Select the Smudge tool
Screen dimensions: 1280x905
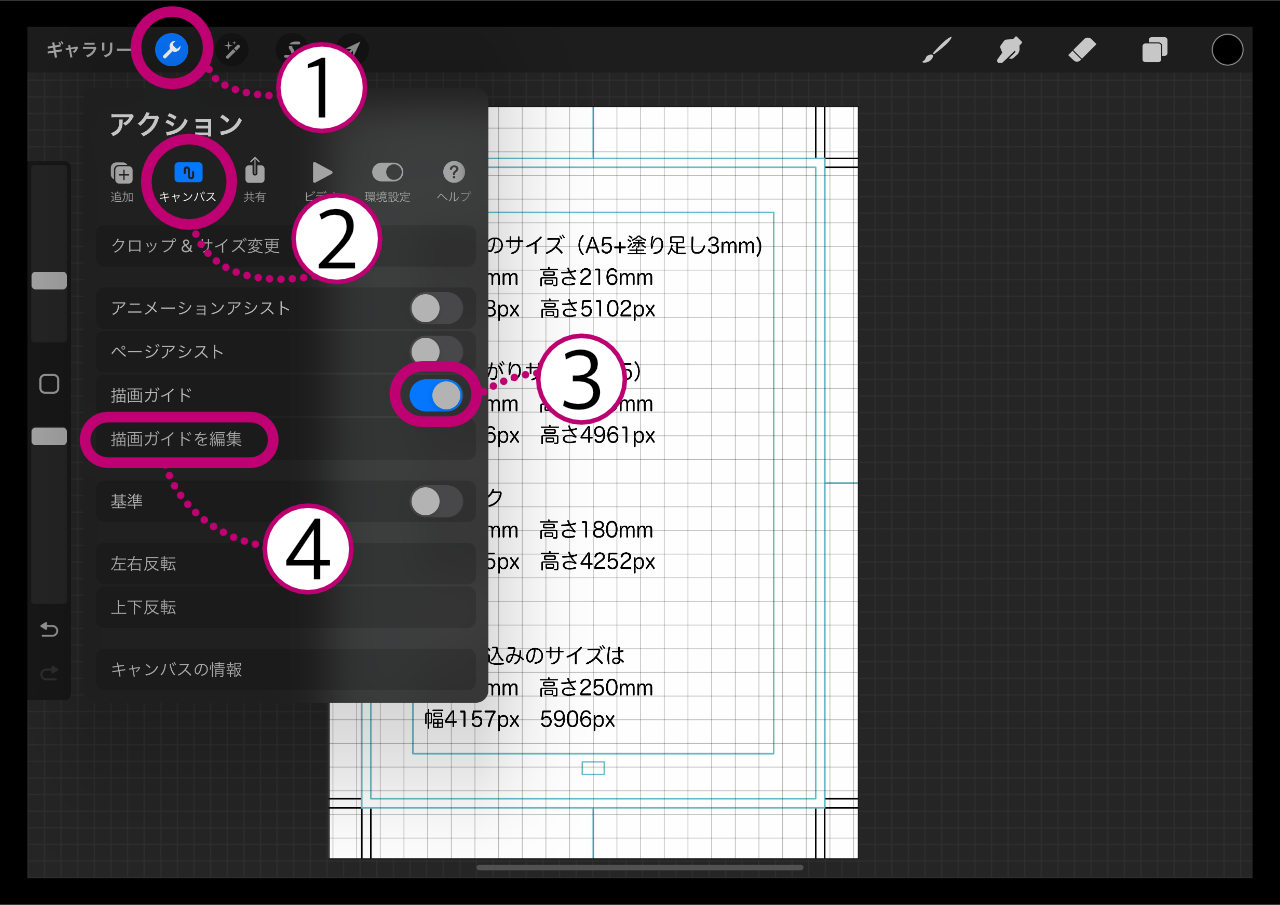tap(1009, 49)
